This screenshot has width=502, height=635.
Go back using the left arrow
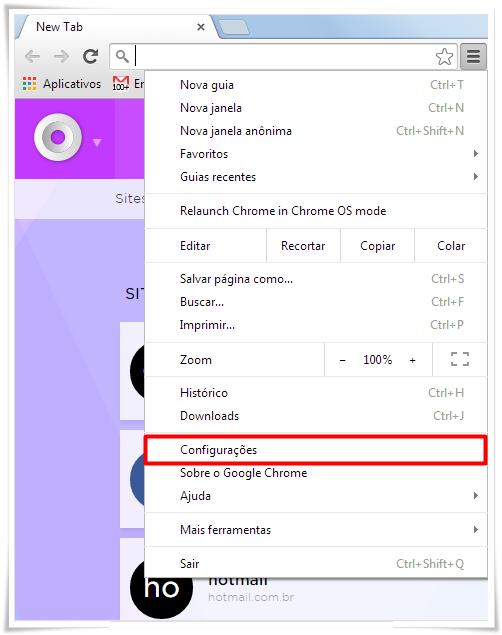pos(32,56)
